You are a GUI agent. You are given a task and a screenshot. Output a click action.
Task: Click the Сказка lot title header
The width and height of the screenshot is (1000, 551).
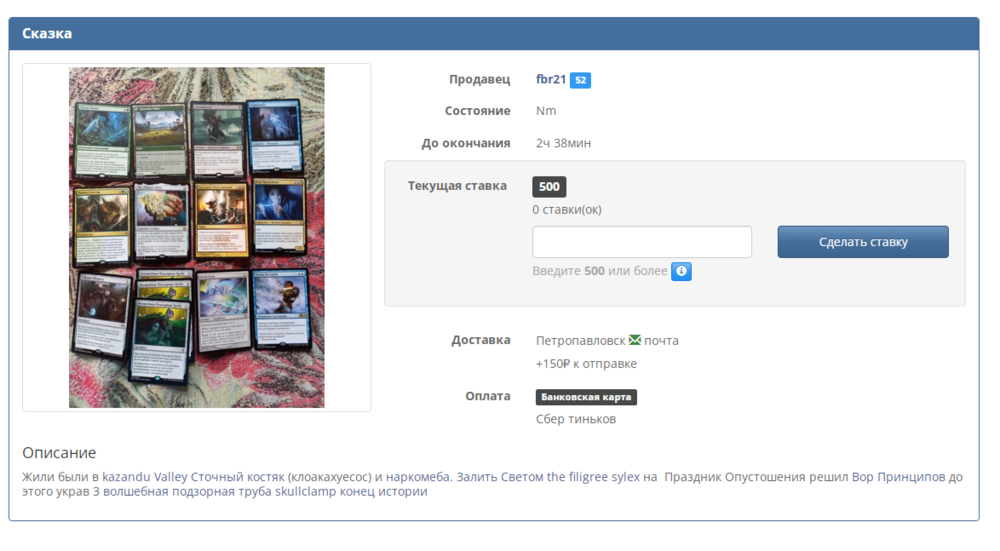47,33
